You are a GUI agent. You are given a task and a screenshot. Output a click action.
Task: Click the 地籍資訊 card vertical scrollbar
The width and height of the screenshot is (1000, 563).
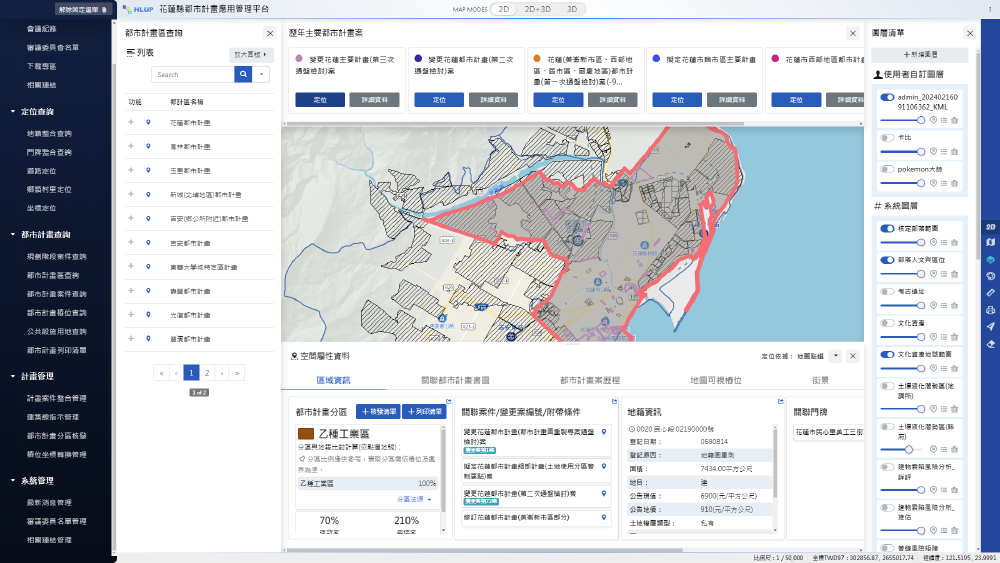coord(776,478)
